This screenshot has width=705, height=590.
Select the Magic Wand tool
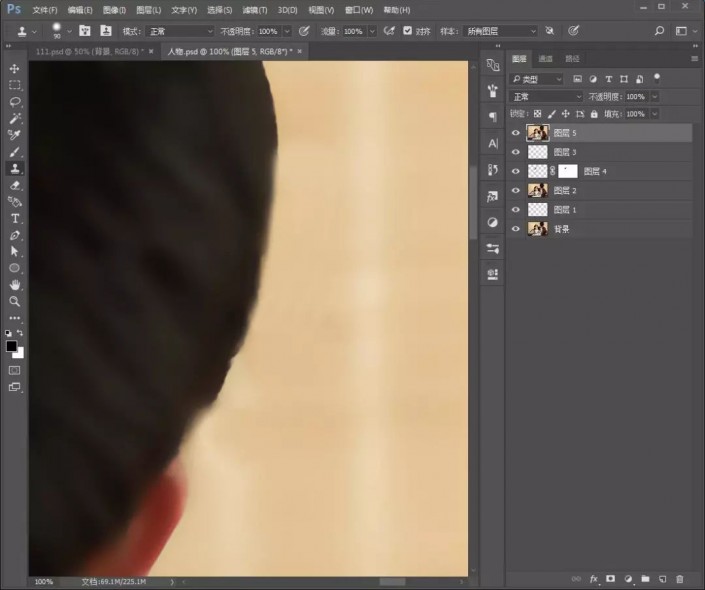[x=14, y=118]
